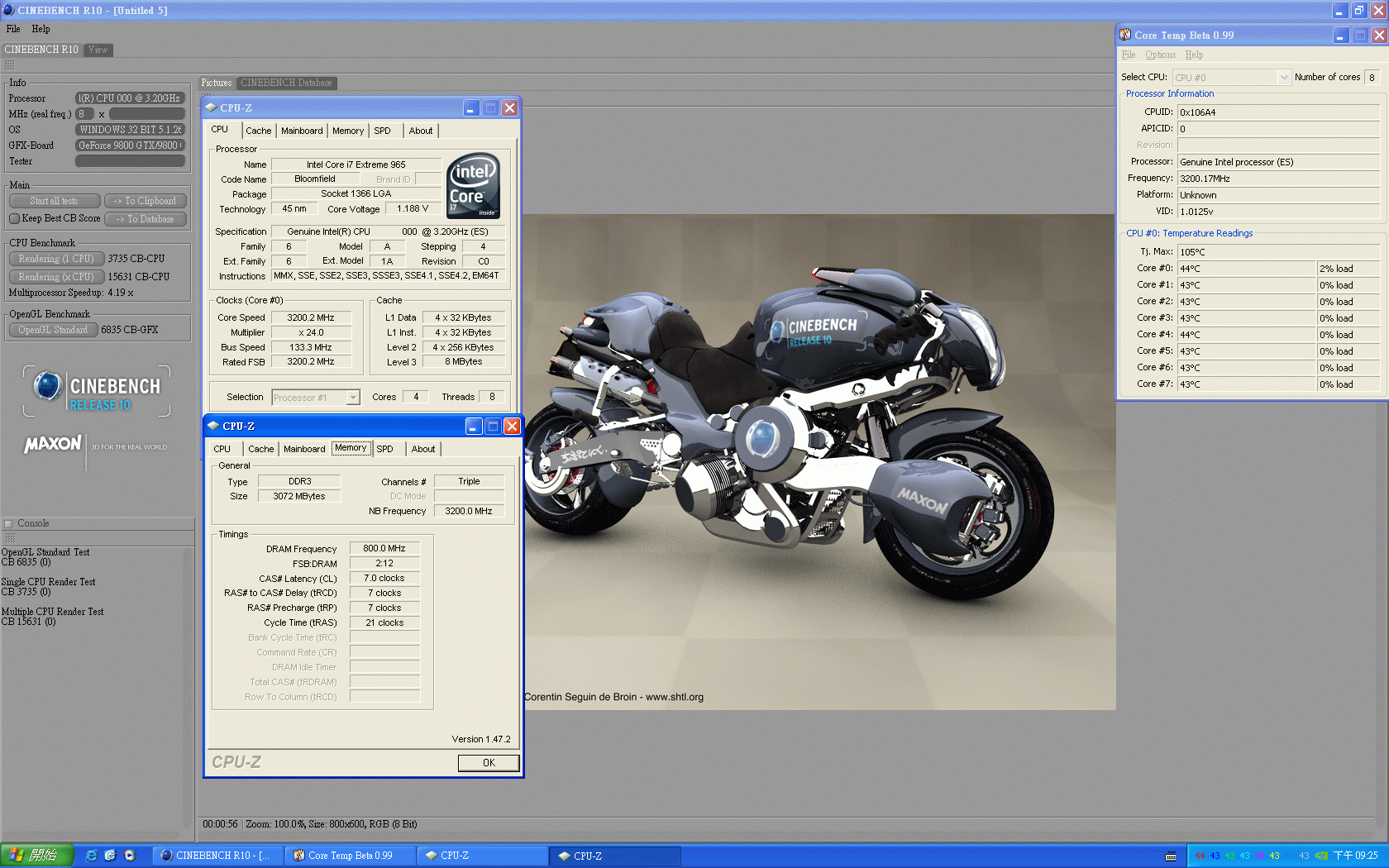Toggle the Console checkbox
Viewport: 1389px width, 868px height.
(x=9, y=523)
